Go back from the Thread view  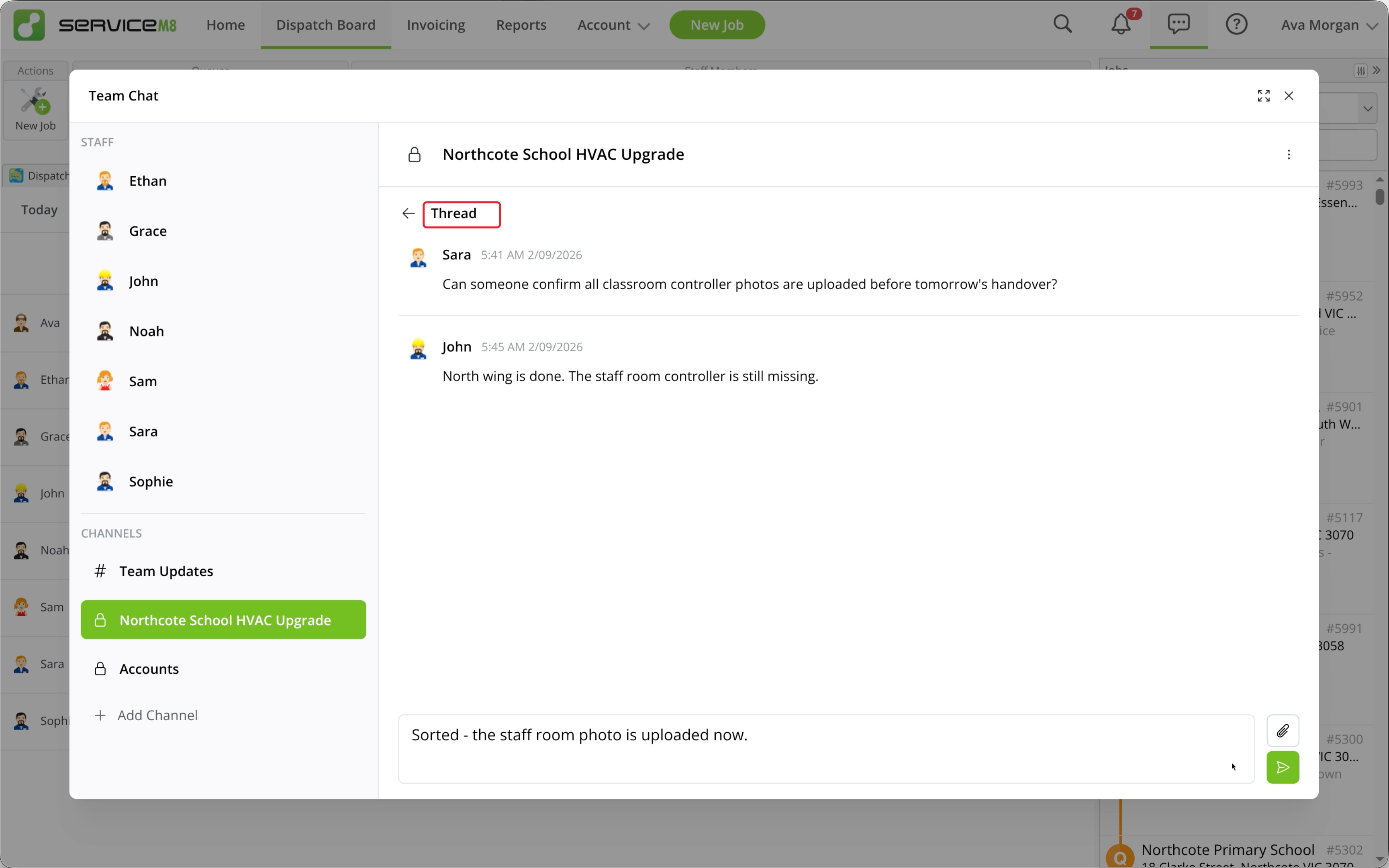(408, 214)
